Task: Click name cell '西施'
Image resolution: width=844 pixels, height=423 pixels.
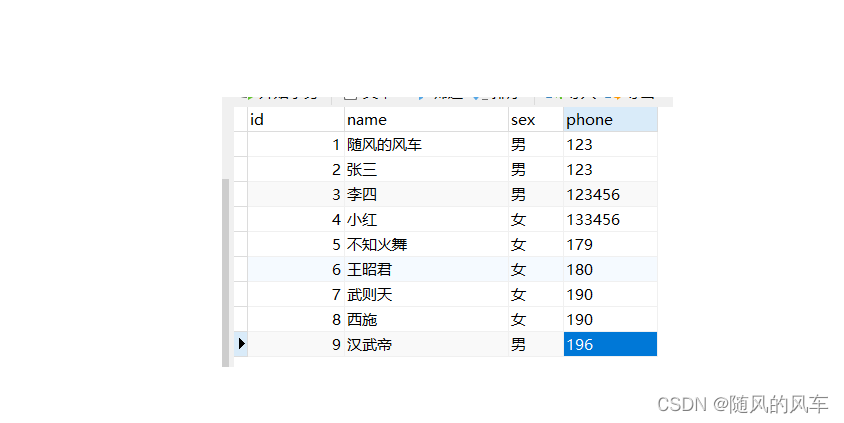Action: [426, 320]
